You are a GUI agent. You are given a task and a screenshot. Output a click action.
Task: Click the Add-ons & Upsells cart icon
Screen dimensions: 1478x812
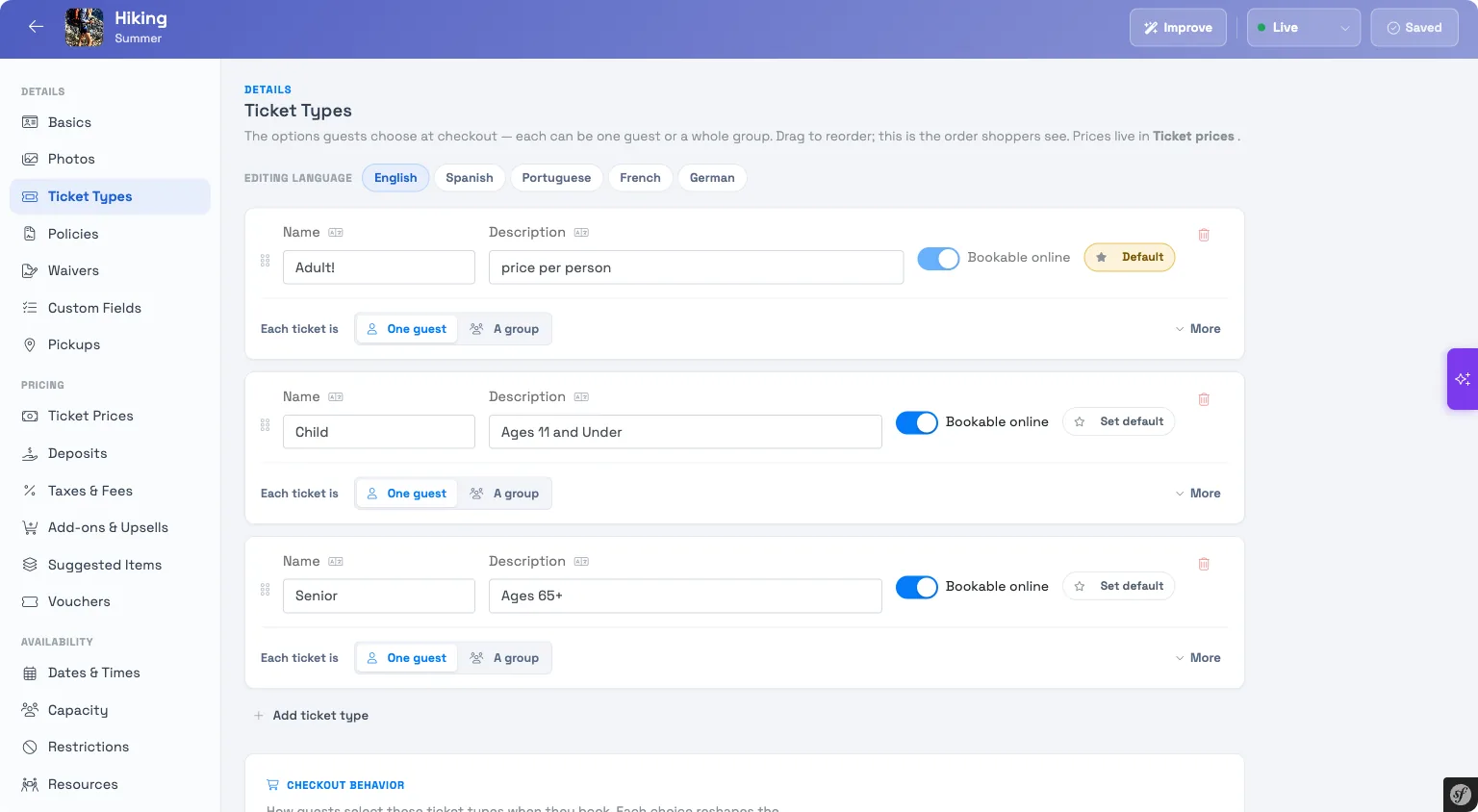[30, 527]
